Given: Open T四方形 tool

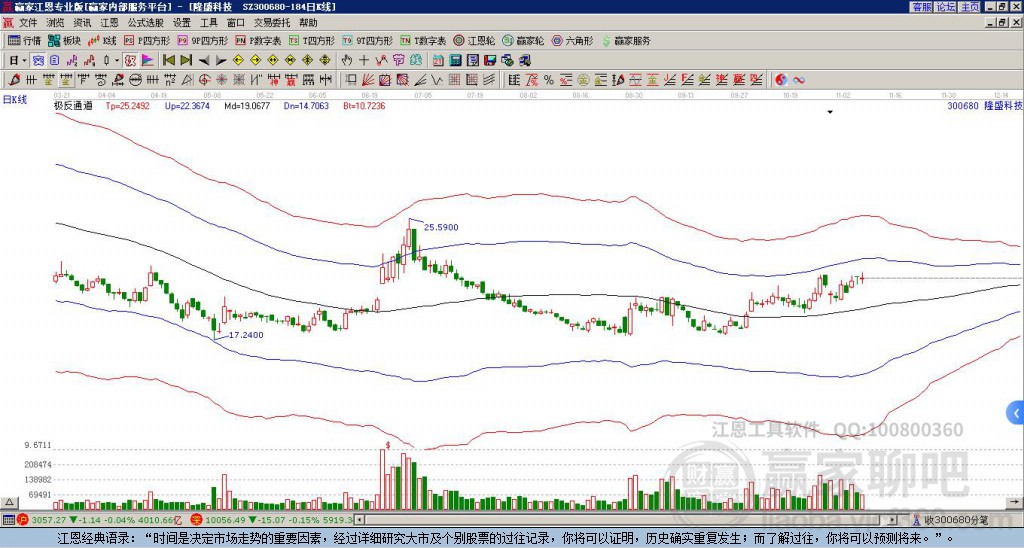Looking at the screenshot, I should click(312, 40).
